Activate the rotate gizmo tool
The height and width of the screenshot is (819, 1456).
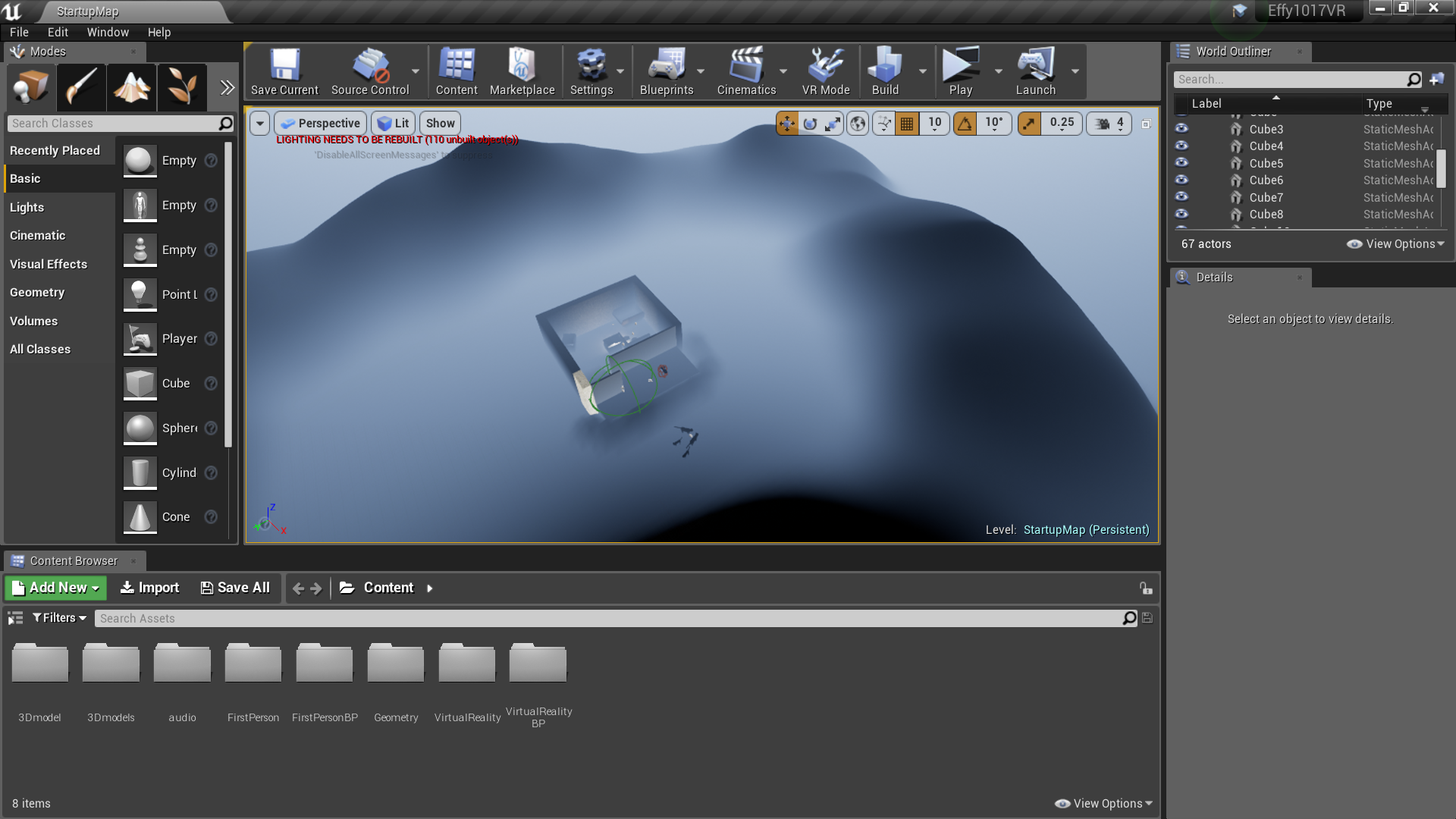coord(810,124)
